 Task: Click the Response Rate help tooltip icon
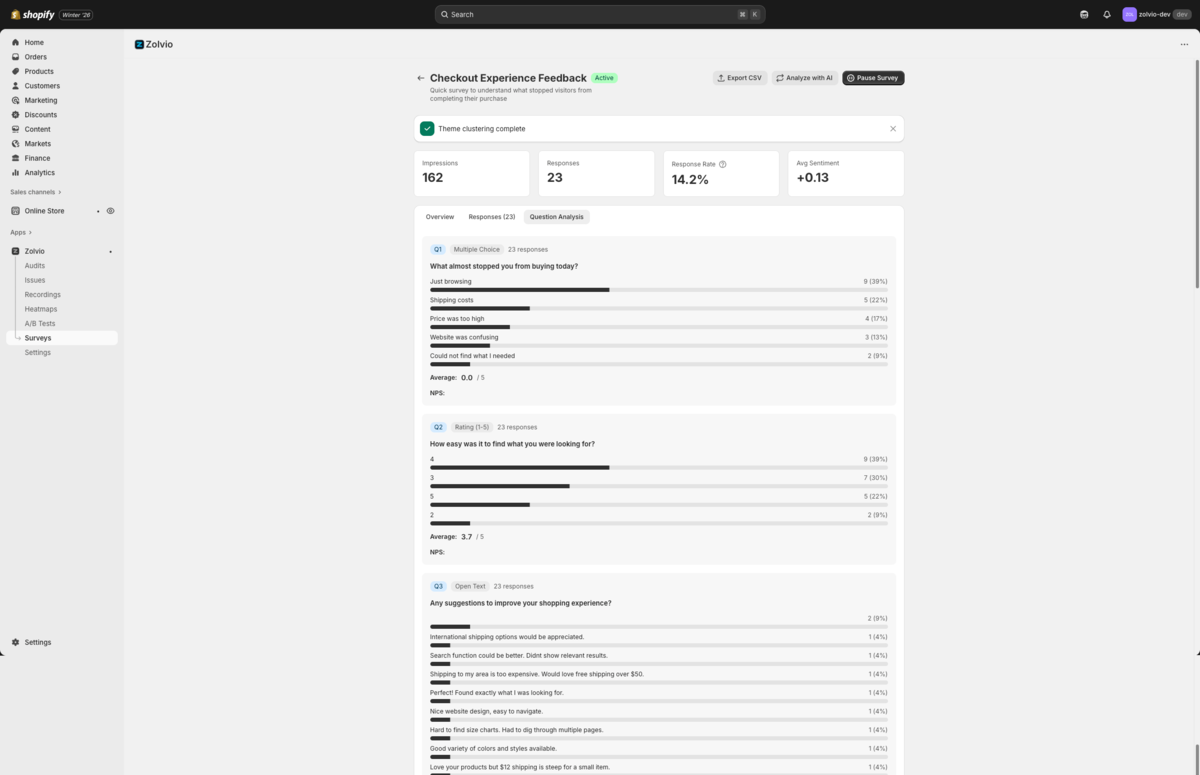(722, 164)
